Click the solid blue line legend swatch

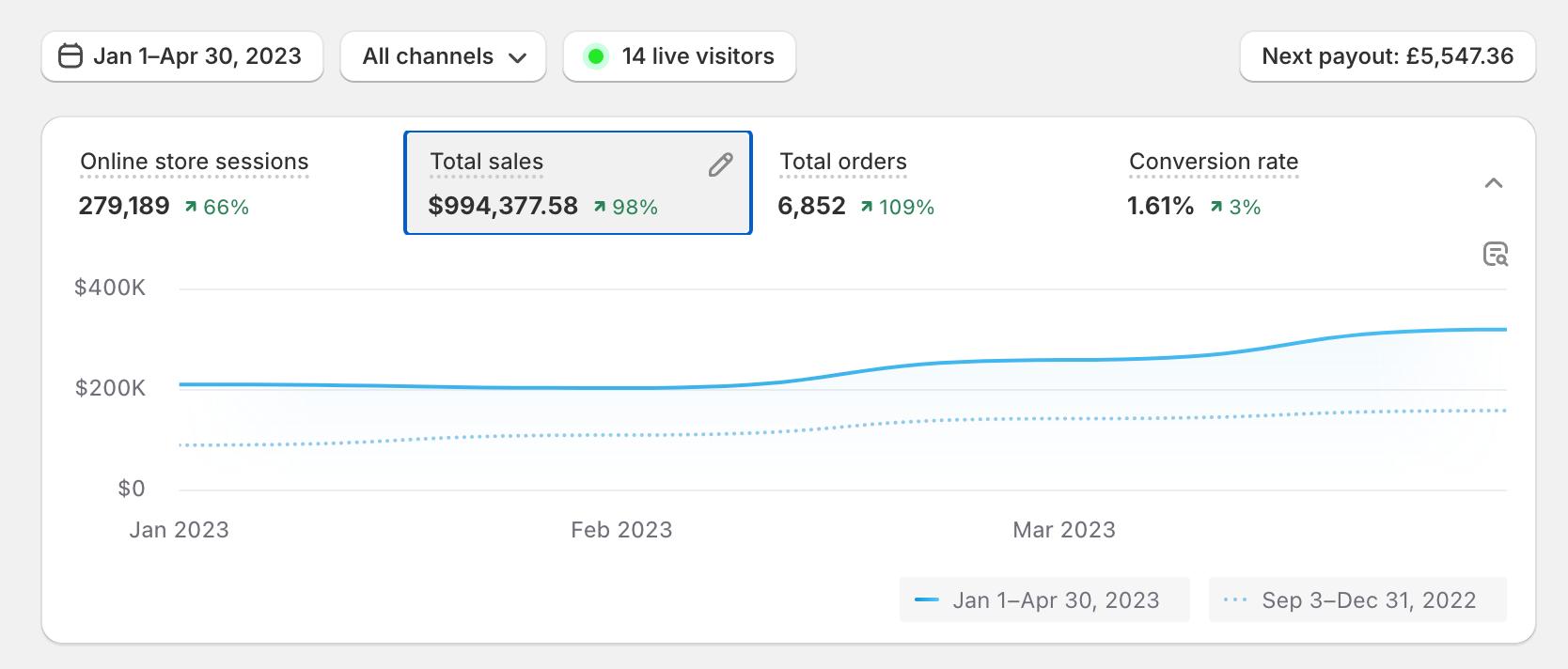(x=927, y=600)
